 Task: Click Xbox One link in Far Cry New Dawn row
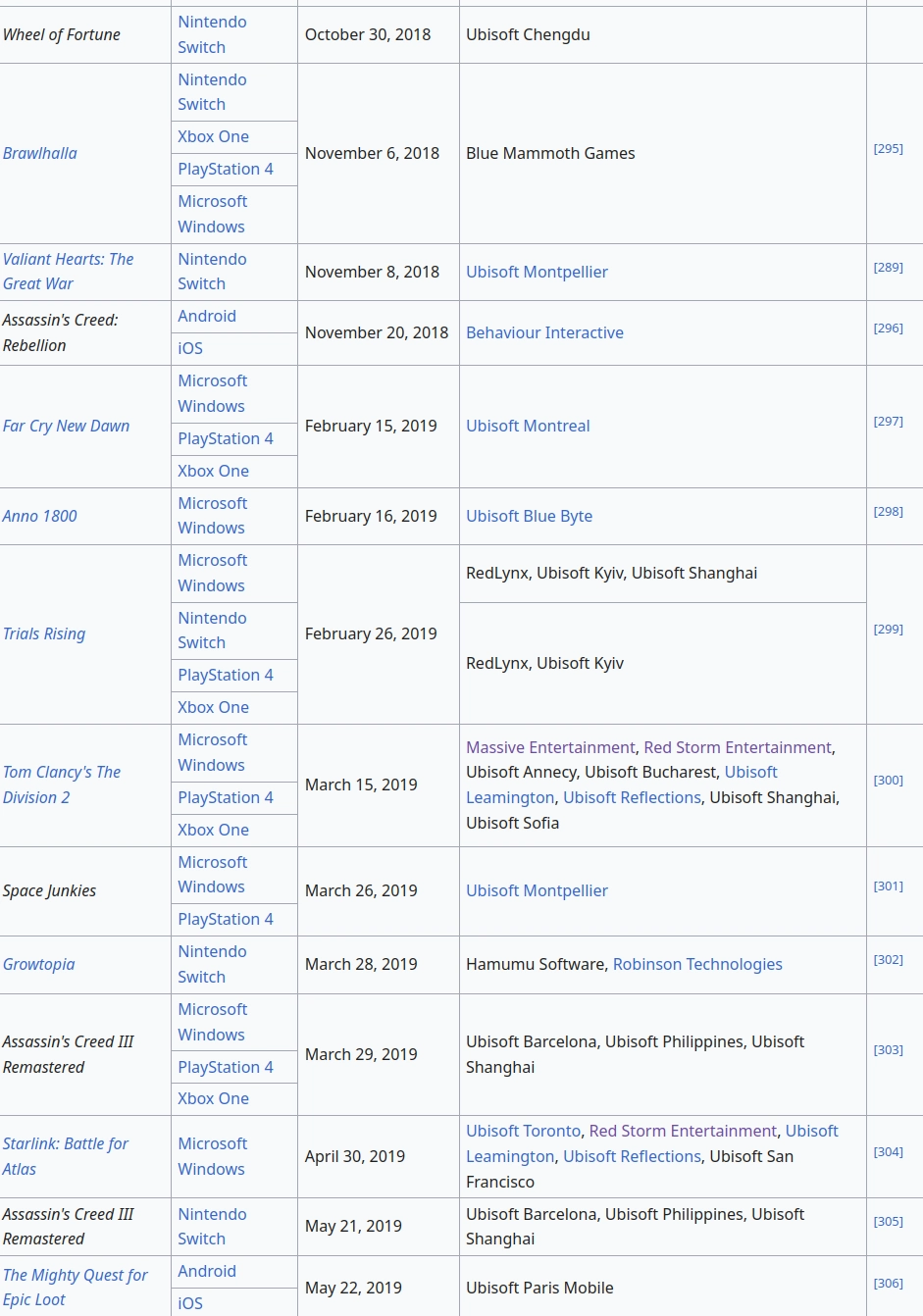214,471
